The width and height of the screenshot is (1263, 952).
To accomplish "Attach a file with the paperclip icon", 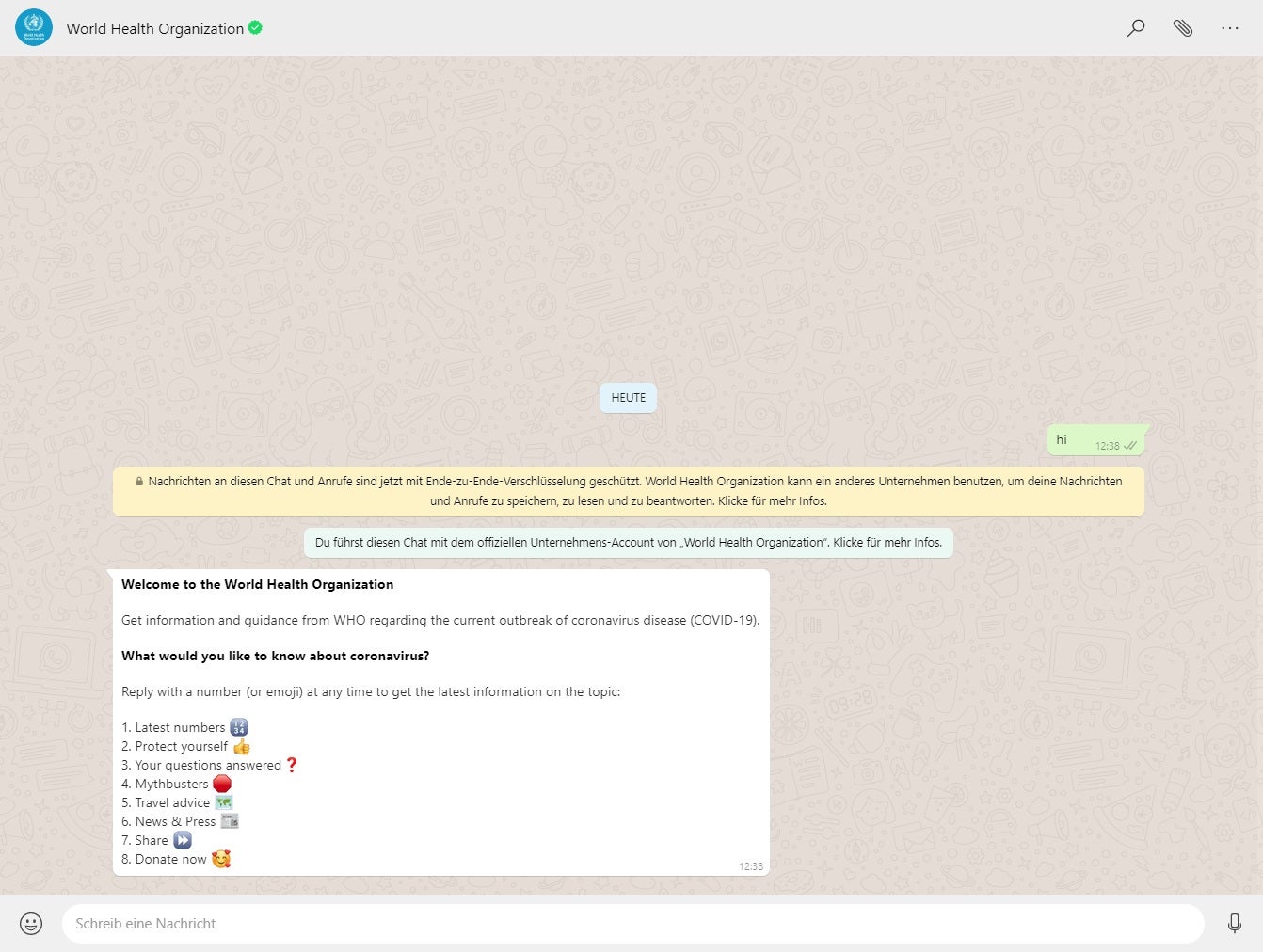I will click(1183, 27).
